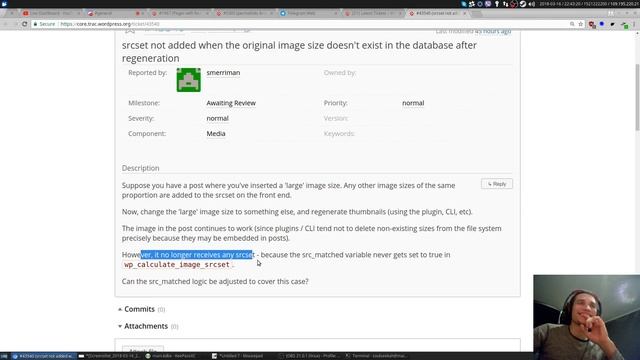This screenshot has width=640, height=360.
Task: Click the normal severity value link
Action: (x=217, y=118)
